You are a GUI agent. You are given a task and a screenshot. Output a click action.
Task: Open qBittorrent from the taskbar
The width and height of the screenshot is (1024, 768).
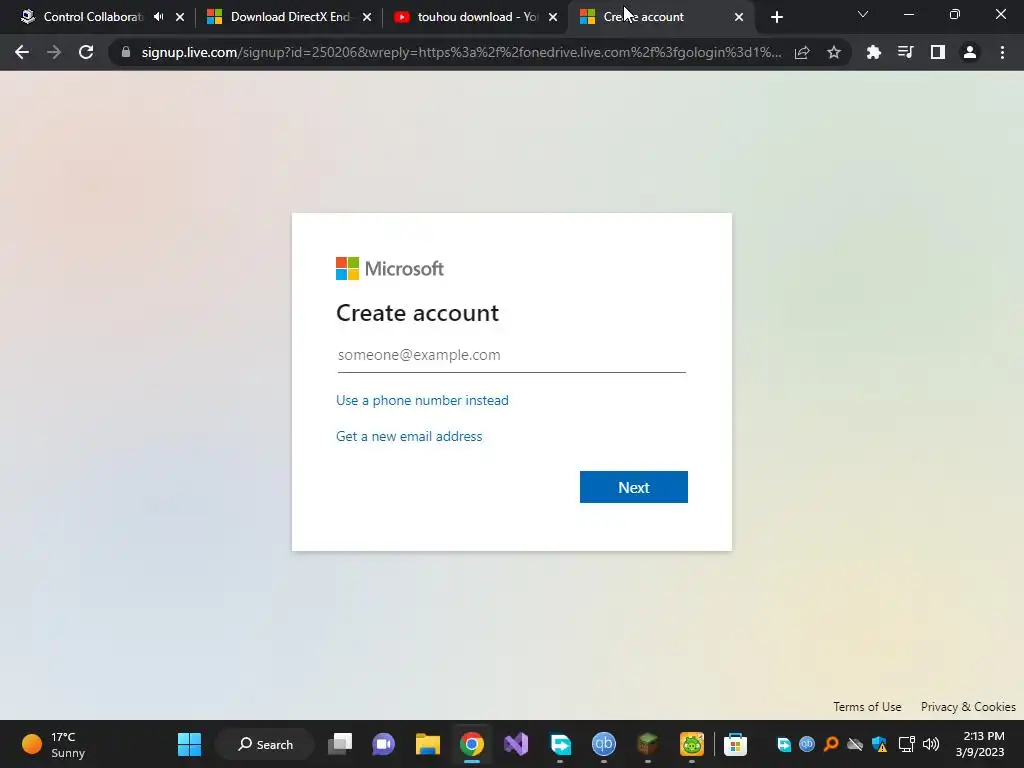pos(604,744)
